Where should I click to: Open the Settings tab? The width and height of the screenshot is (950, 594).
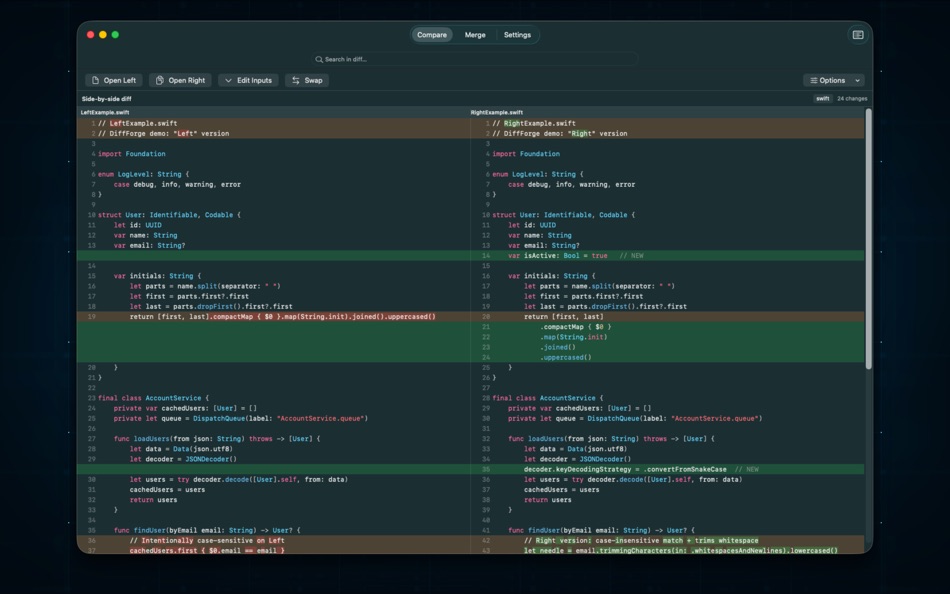(517, 34)
